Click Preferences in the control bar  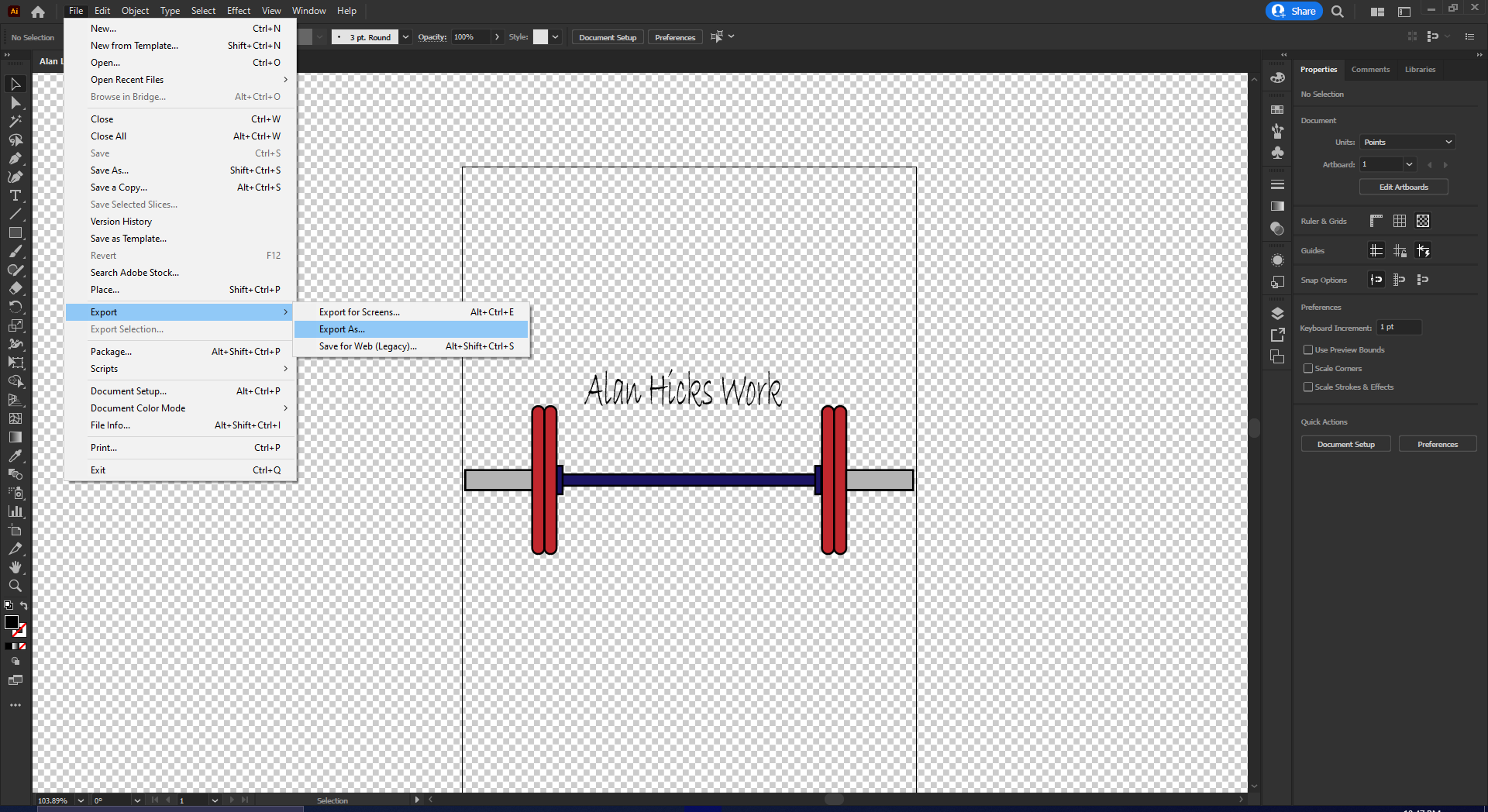coord(675,37)
